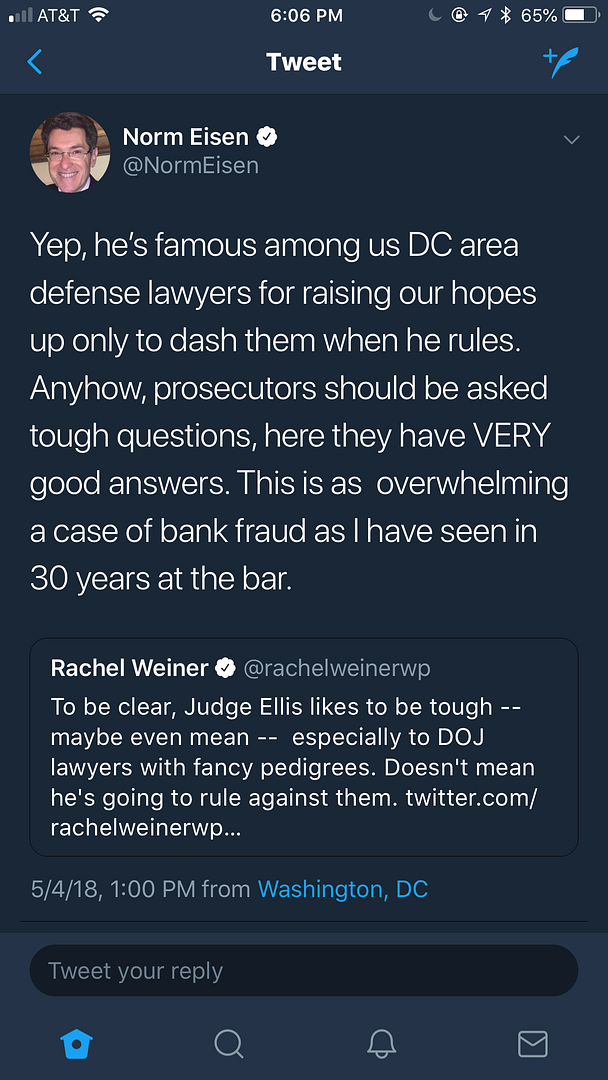Tap Norm Eisen's profile photo
This screenshot has width=608, height=1080.
click(x=70, y=152)
